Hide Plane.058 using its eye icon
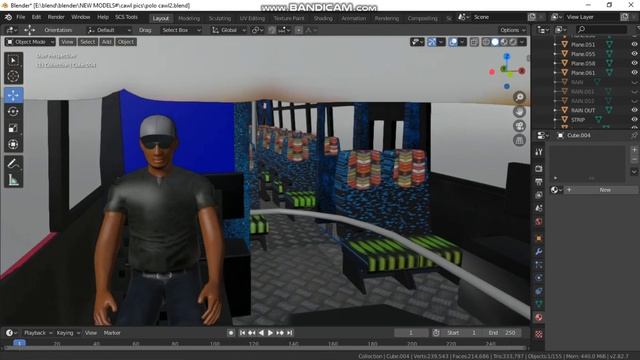Image resolution: width=640 pixels, height=360 pixels. [634, 63]
